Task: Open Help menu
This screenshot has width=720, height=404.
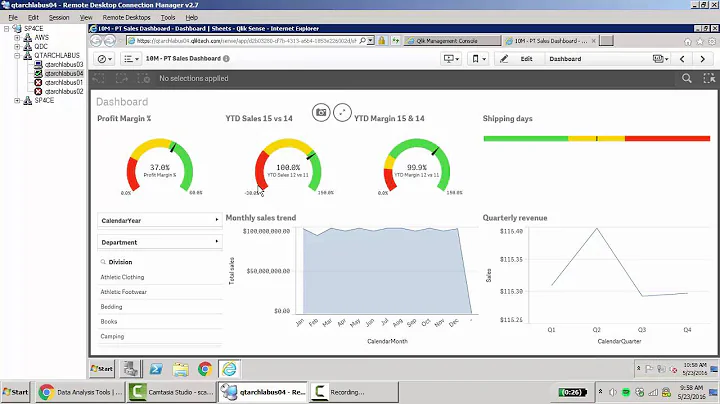Action: click(x=191, y=17)
